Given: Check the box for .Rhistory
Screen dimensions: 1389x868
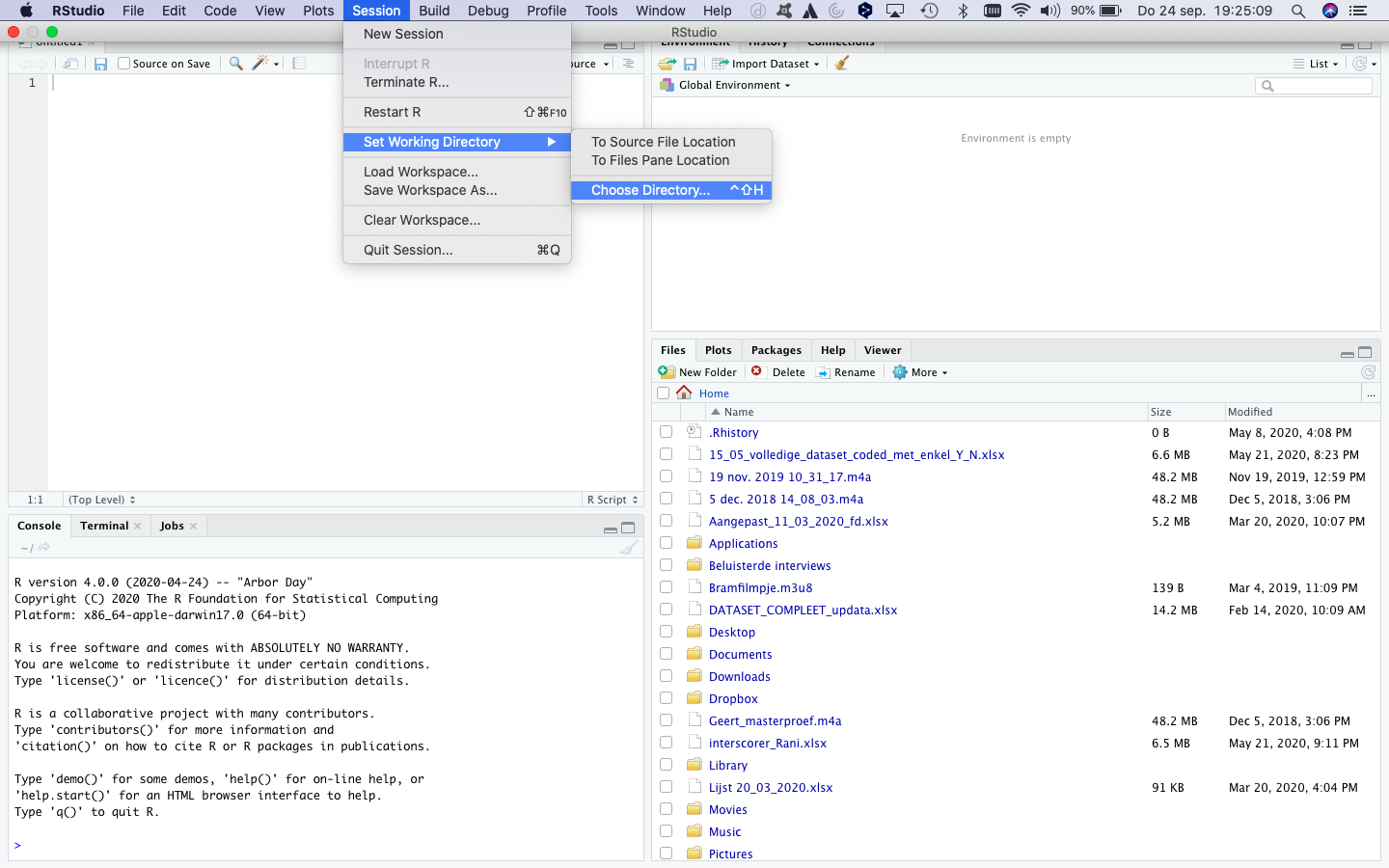Looking at the screenshot, I should (x=666, y=432).
